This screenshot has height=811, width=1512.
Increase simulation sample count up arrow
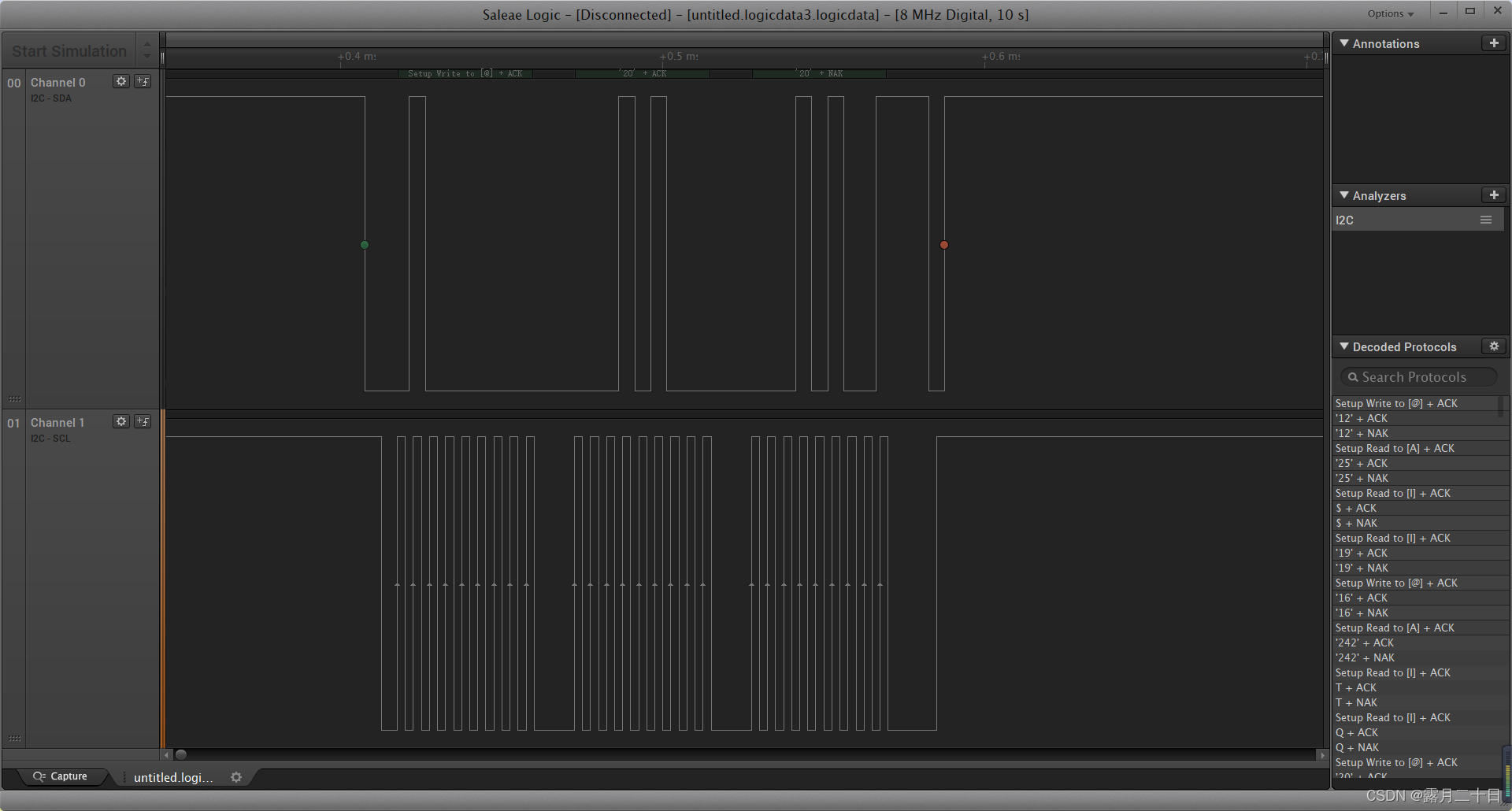tap(146, 44)
